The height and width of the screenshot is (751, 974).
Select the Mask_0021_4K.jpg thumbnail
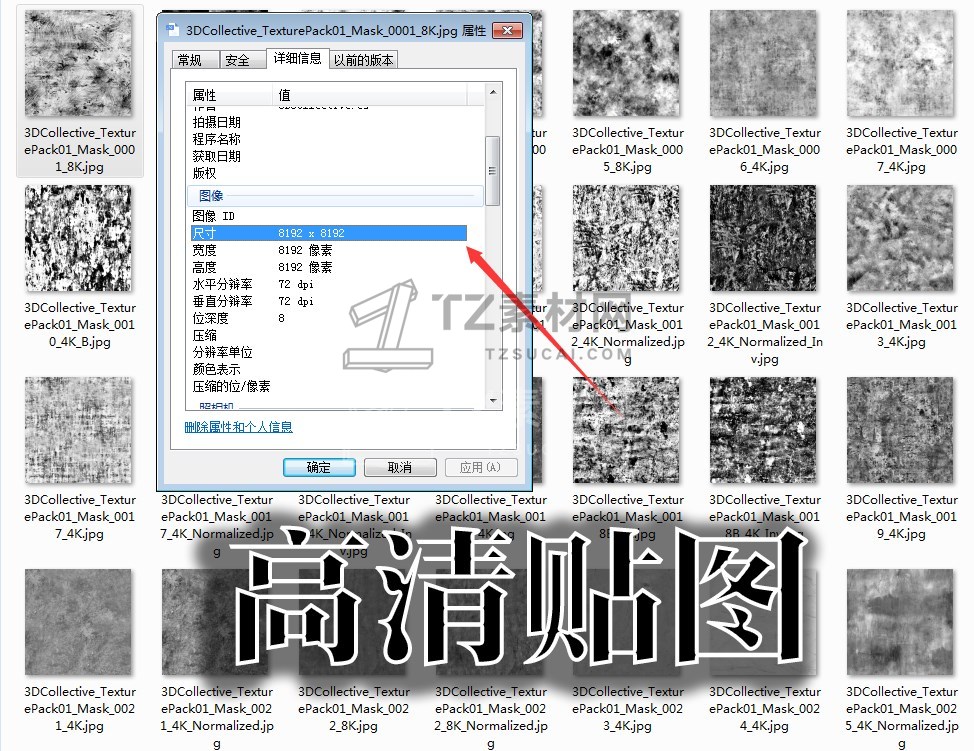coord(78,622)
